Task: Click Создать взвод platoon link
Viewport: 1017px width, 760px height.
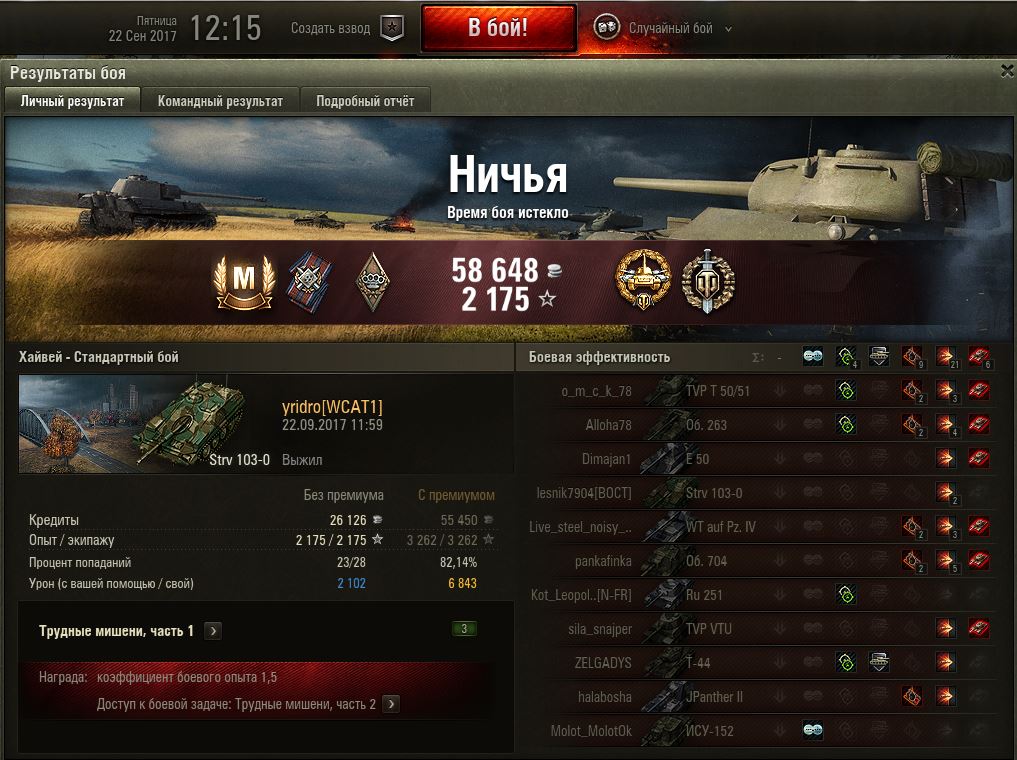Action: (330, 28)
